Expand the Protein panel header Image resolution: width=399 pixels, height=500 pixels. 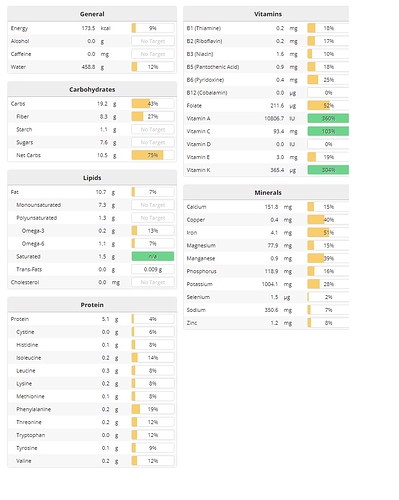pyautogui.click(x=92, y=305)
